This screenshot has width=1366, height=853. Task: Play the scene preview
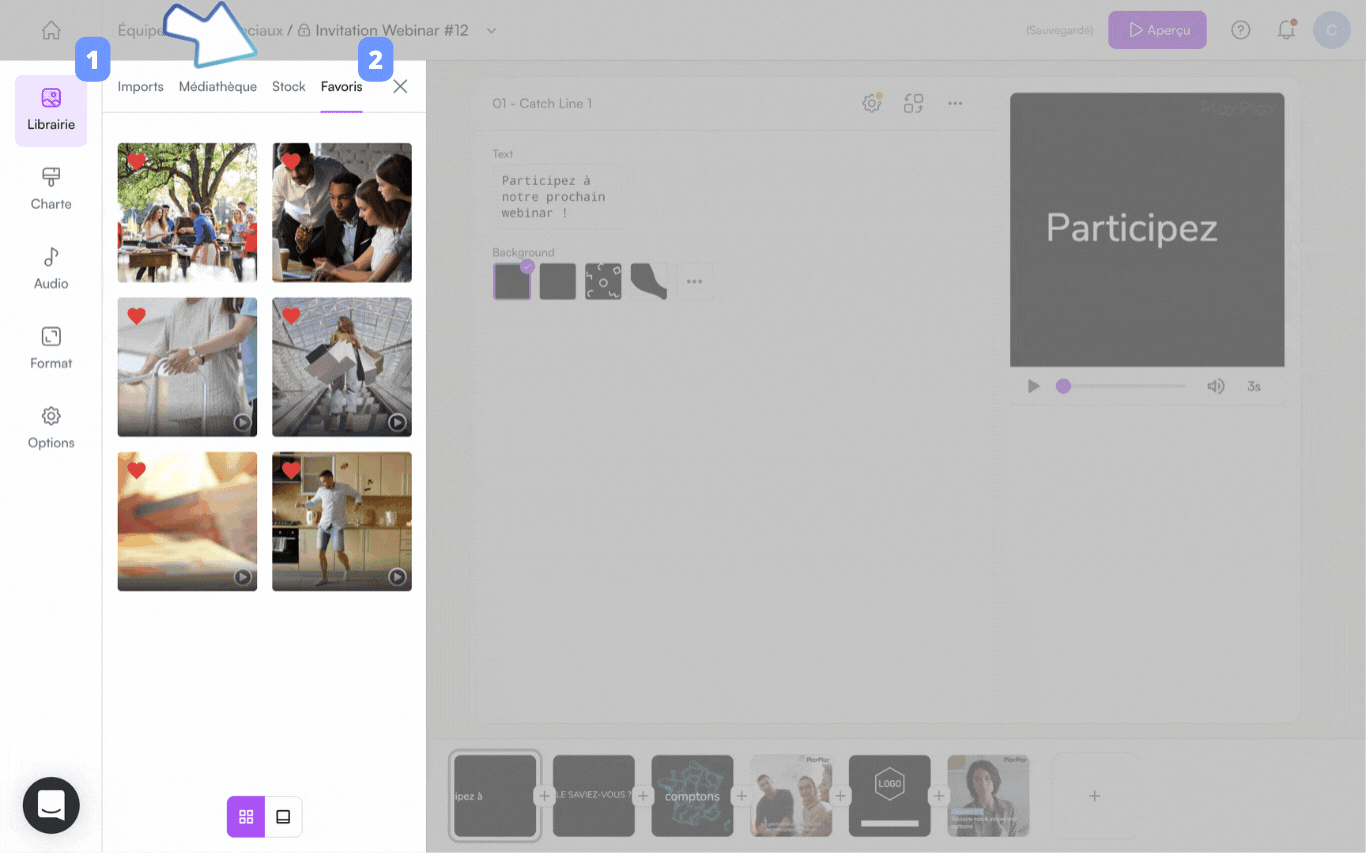(x=1034, y=386)
